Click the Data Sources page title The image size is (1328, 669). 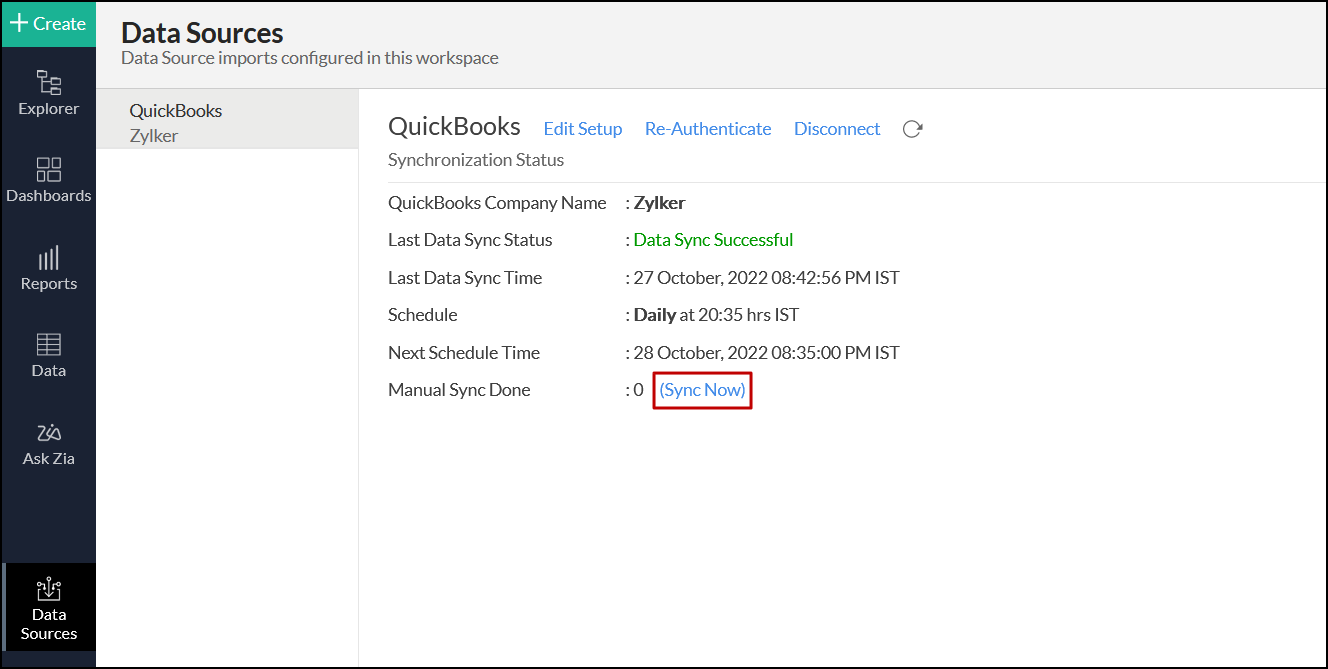click(202, 33)
